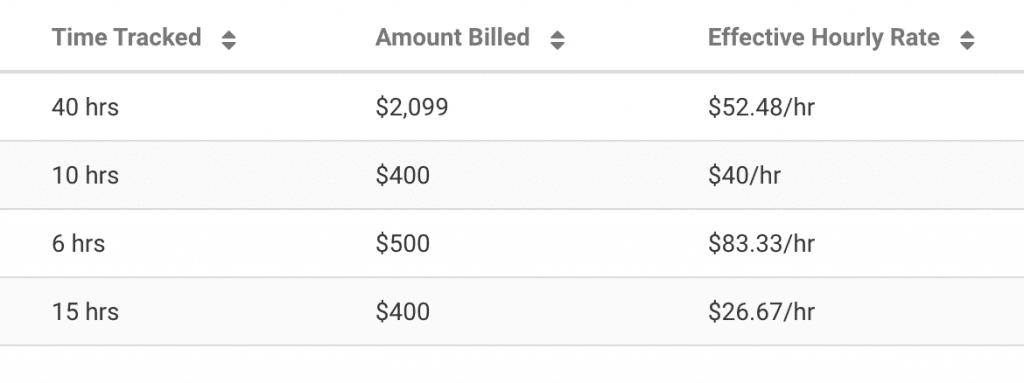Select the $26.67/hr rate cell
The height and width of the screenshot is (383, 1024).
(x=761, y=312)
